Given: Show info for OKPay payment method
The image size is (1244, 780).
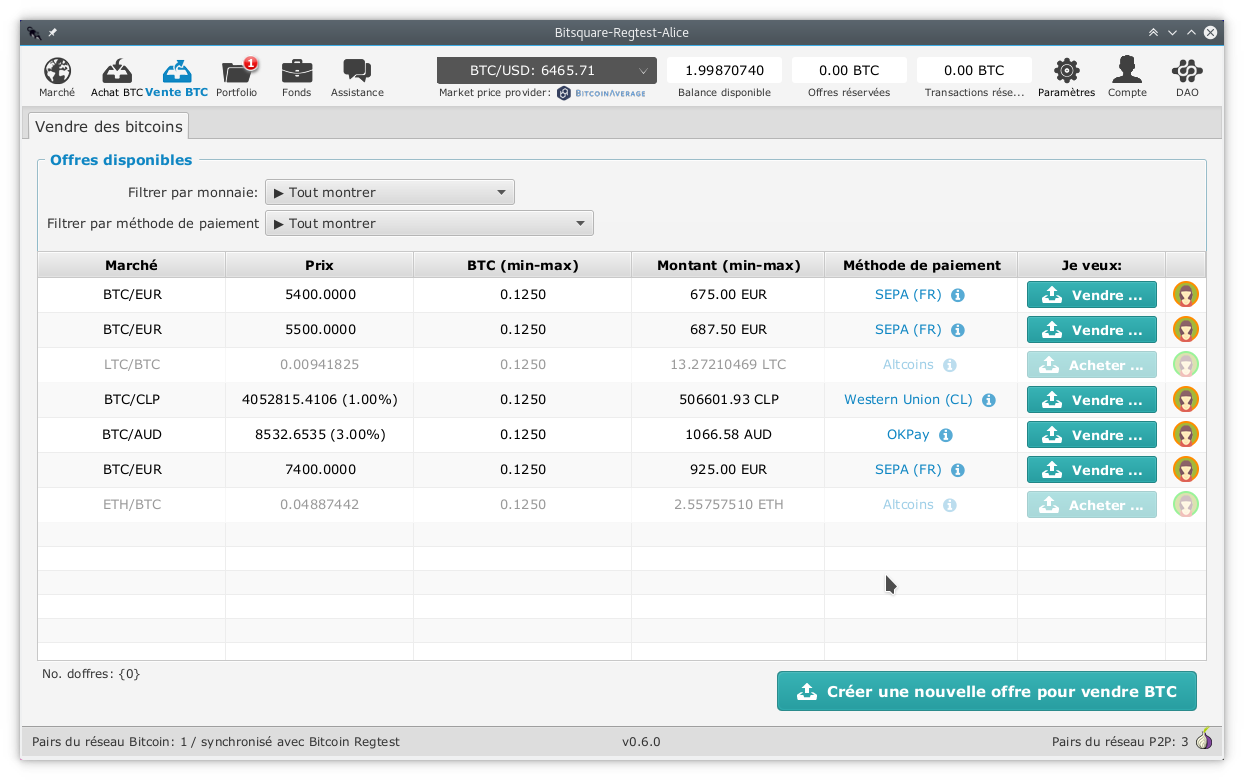Looking at the screenshot, I should (946, 435).
